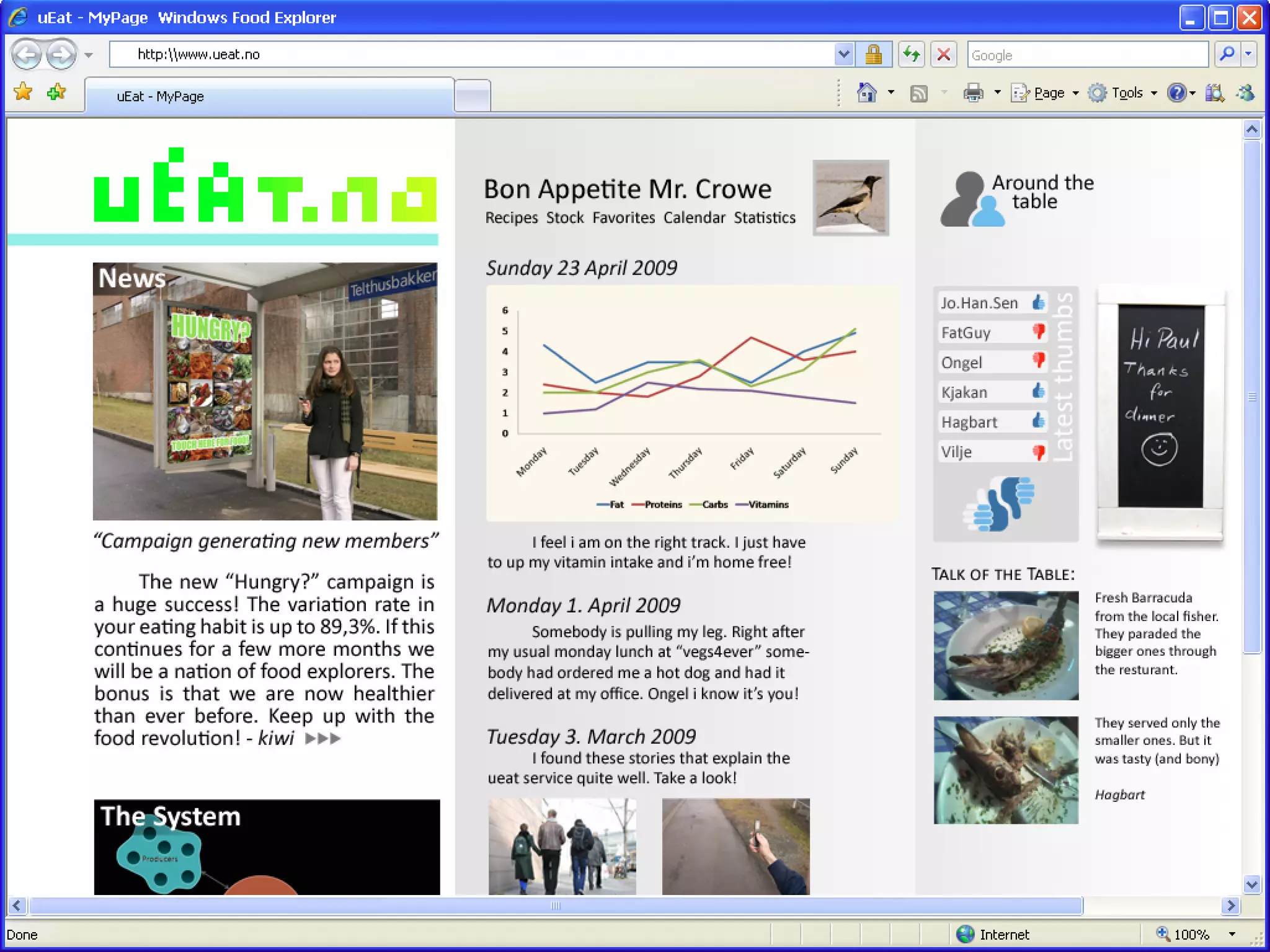1270x952 pixels.
Task: Toggle thumbs down next to FatGuy
Action: 1039,332
